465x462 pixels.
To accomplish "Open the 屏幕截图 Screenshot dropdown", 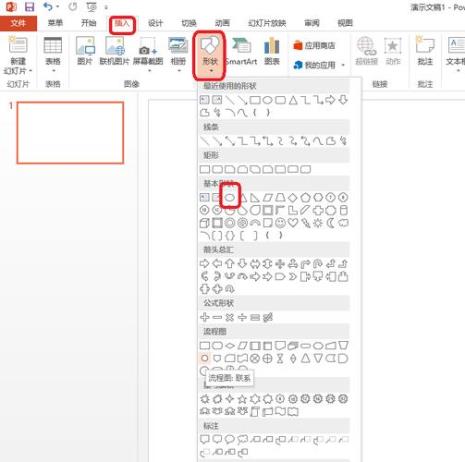I will 148,54.
